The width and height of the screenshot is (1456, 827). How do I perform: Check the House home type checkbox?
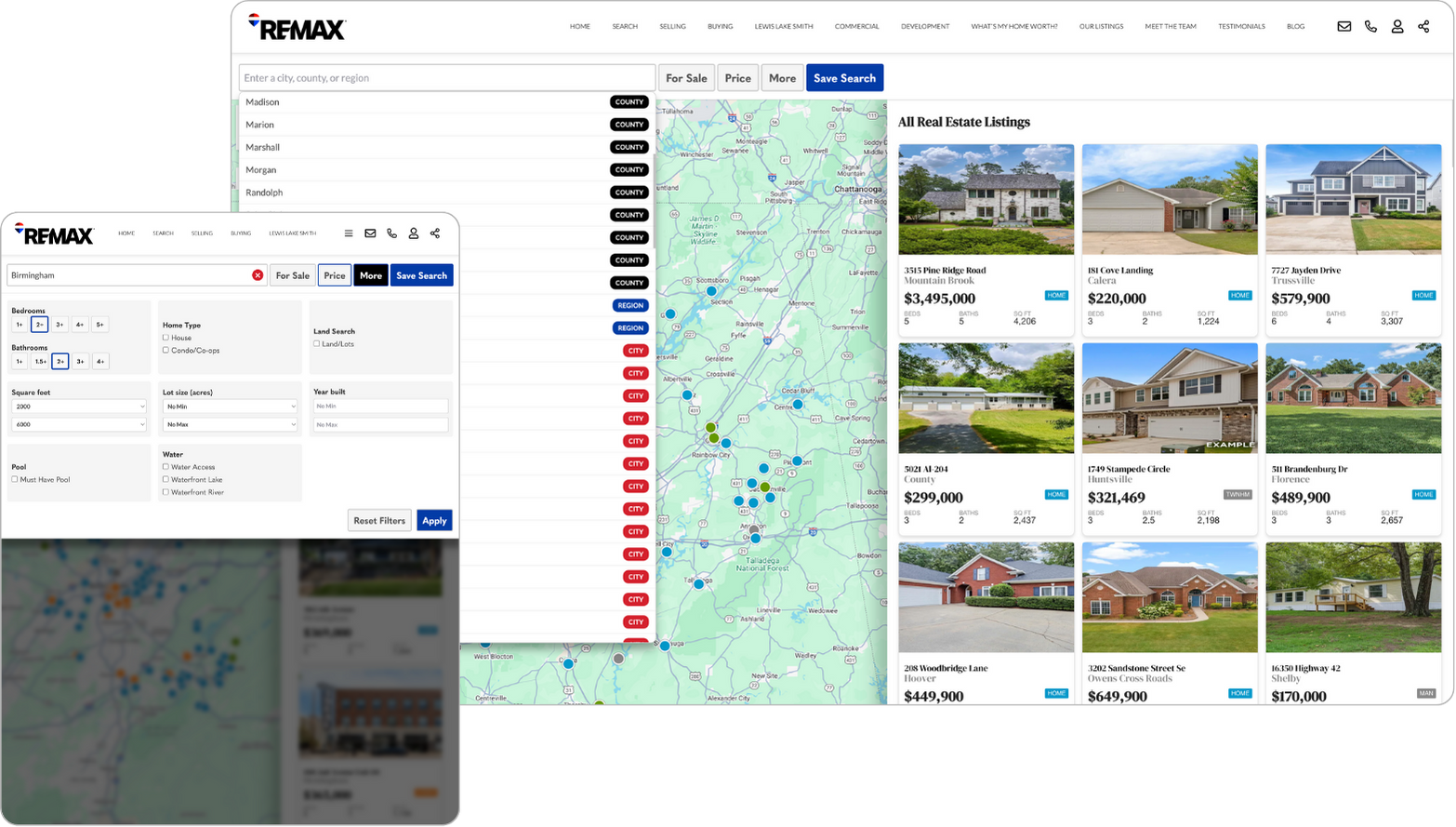tap(165, 338)
